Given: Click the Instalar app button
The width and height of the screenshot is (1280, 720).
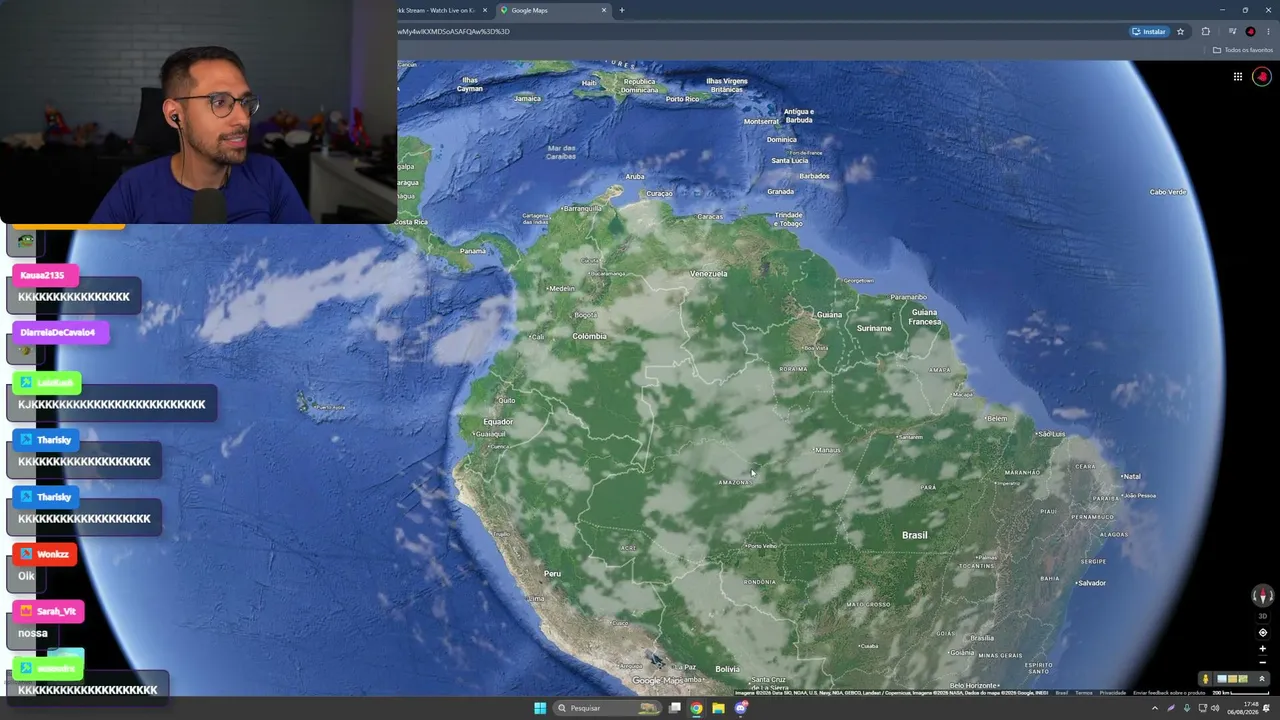Looking at the screenshot, I should pyautogui.click(x=1149, y=31).
